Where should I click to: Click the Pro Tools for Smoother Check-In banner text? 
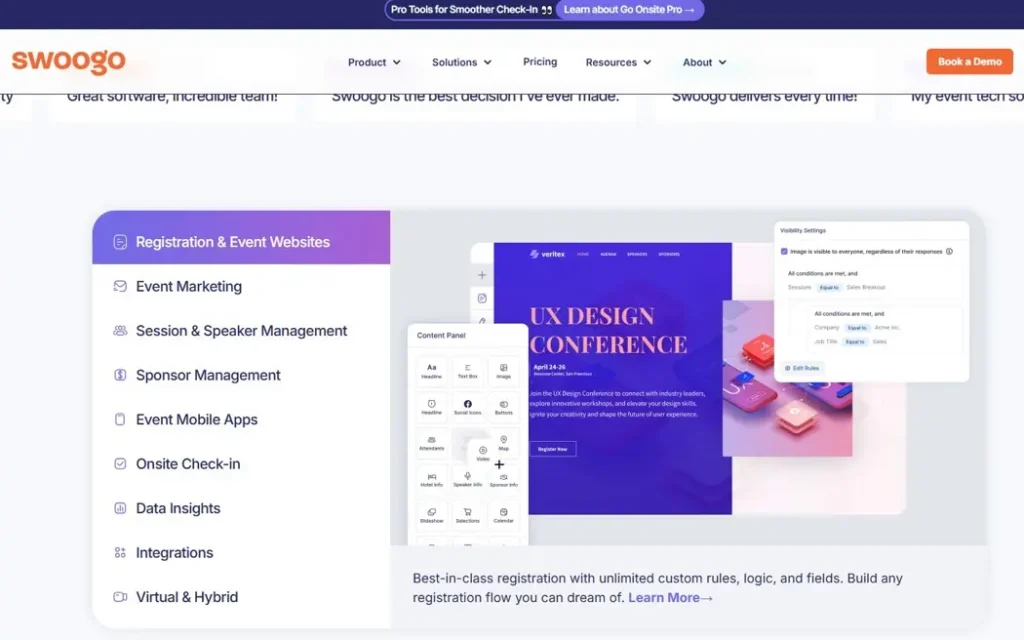[x=464, y=10]
